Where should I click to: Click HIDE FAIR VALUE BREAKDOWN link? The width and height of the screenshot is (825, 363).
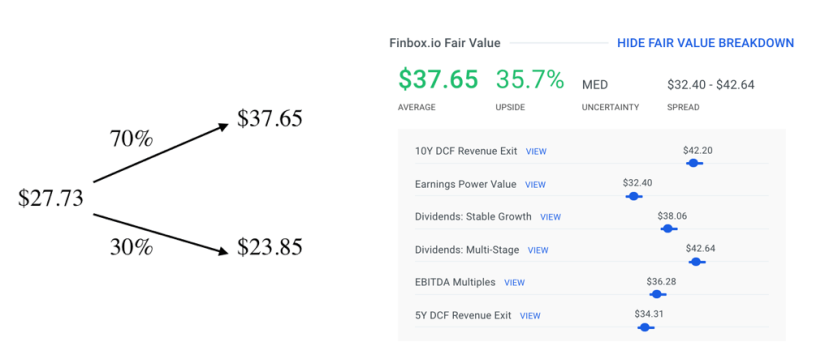pyautogui.click(x=705, y=43)
